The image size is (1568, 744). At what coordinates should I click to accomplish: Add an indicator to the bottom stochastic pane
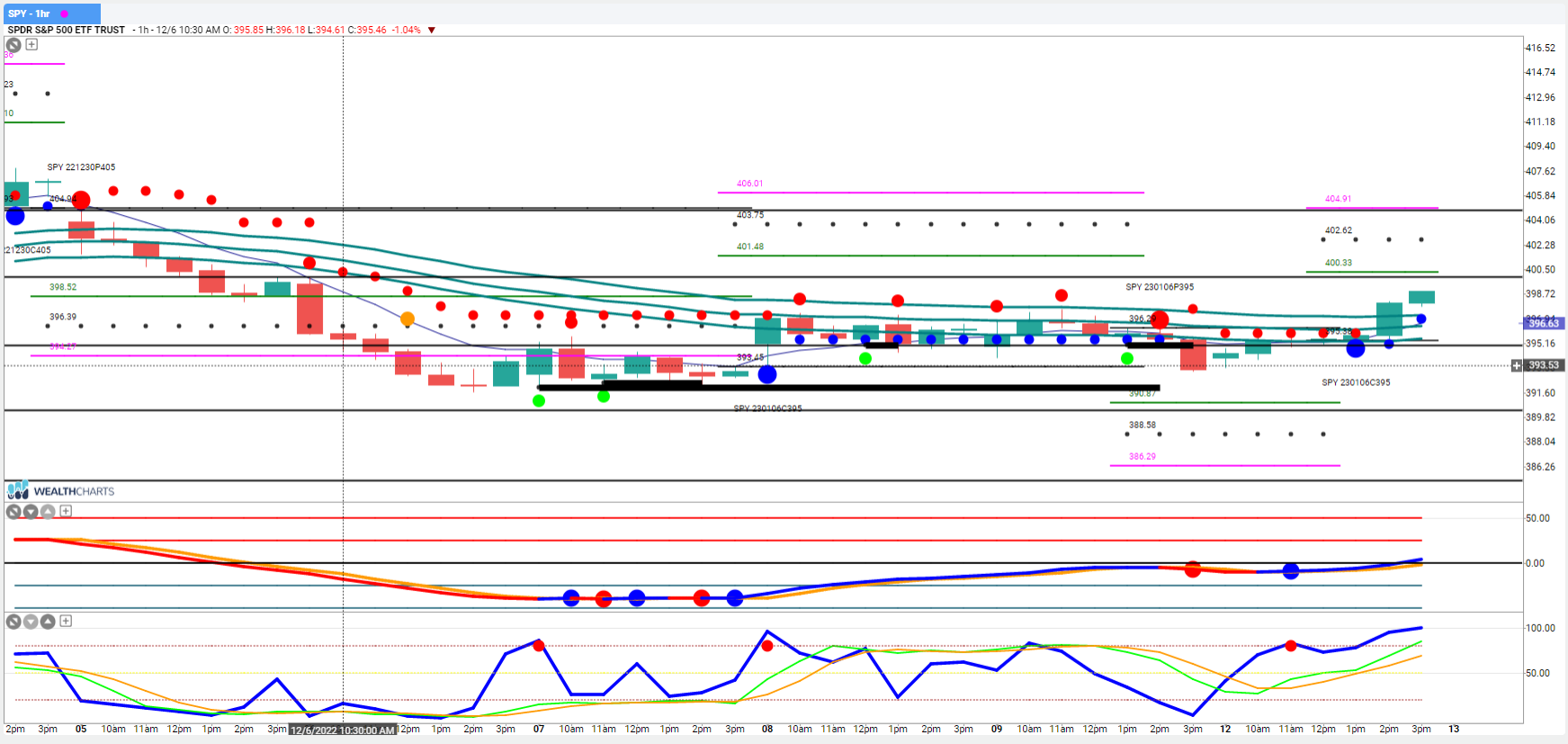tap(66, 621)
